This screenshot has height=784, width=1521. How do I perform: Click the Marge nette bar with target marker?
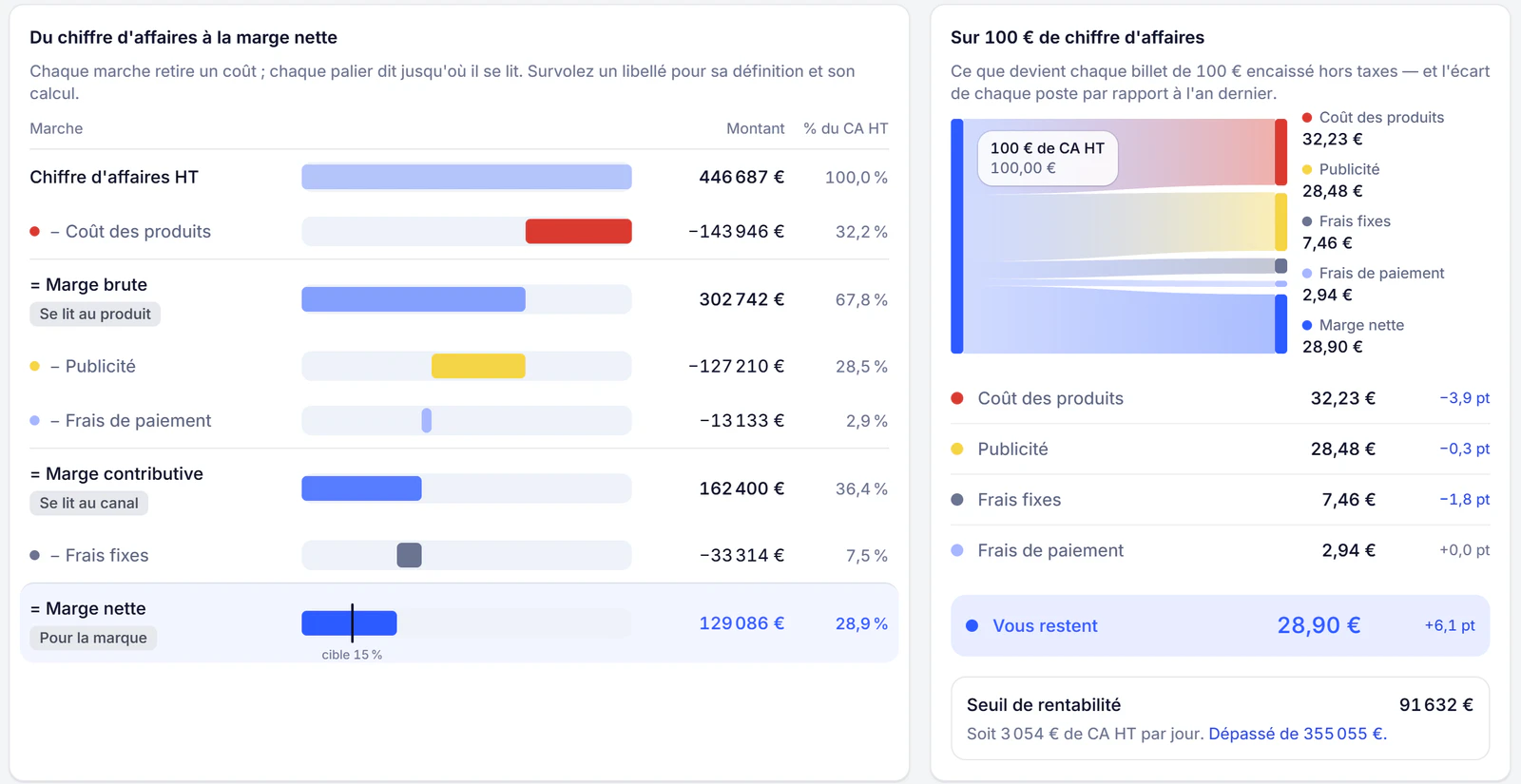(x=349, y=623)
